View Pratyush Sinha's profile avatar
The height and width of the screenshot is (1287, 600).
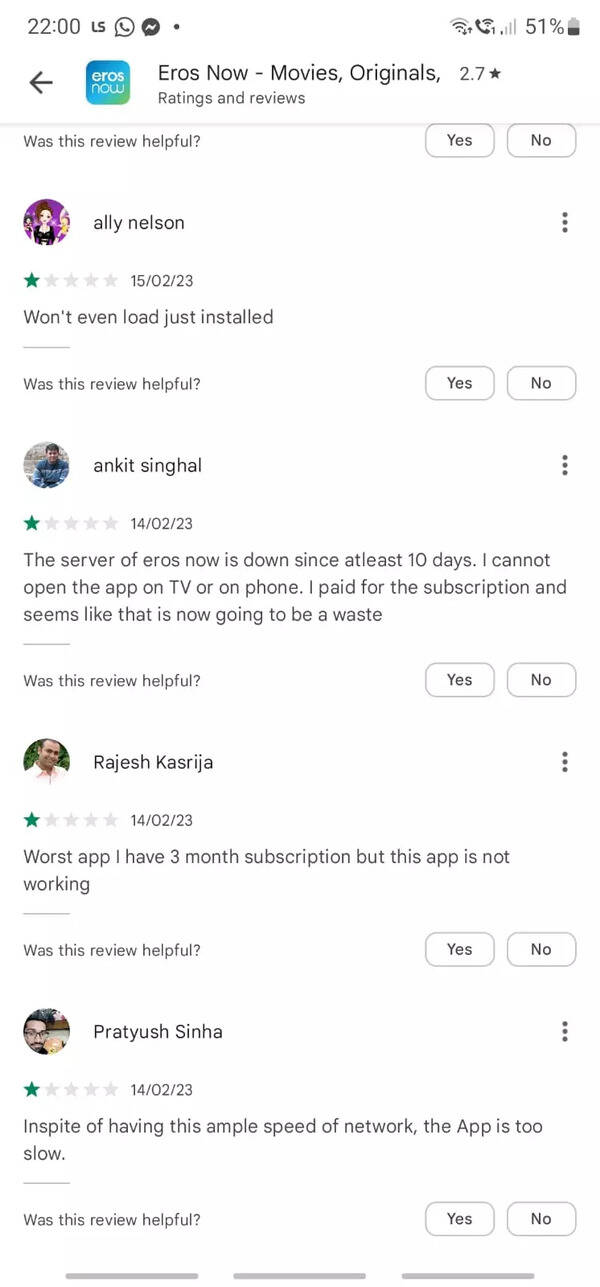click(46, 1031)
